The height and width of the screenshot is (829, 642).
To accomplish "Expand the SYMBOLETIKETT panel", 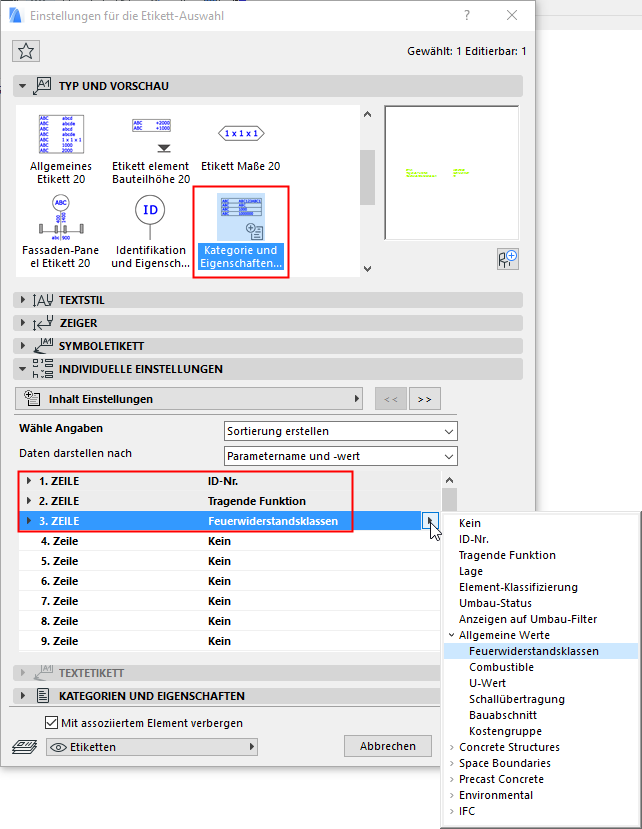I will coord(22,346).
